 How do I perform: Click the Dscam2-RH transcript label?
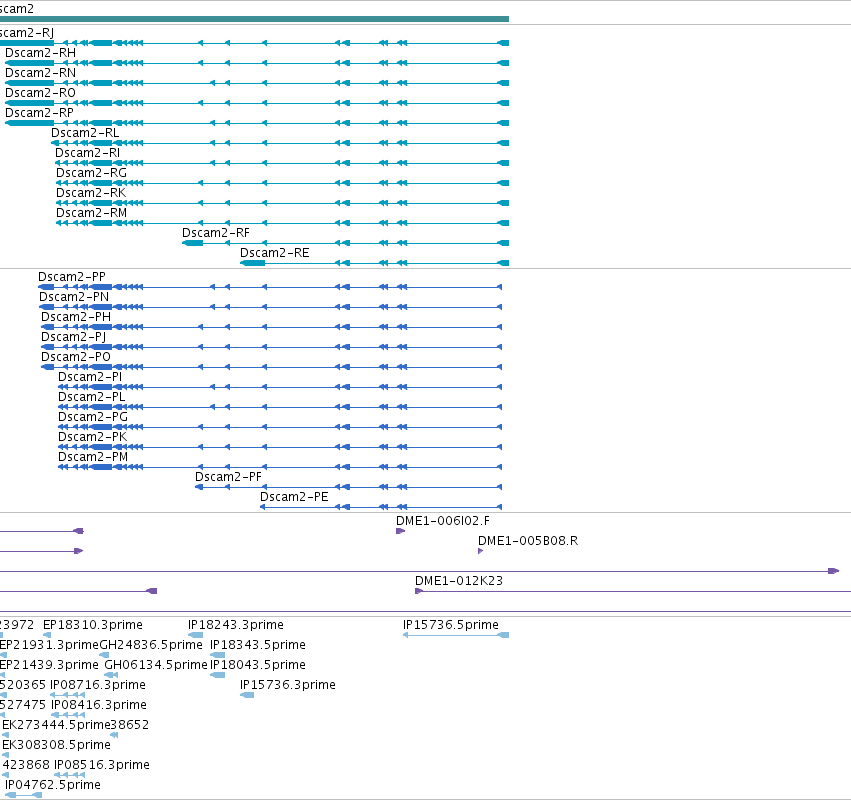tap(40, 53)
